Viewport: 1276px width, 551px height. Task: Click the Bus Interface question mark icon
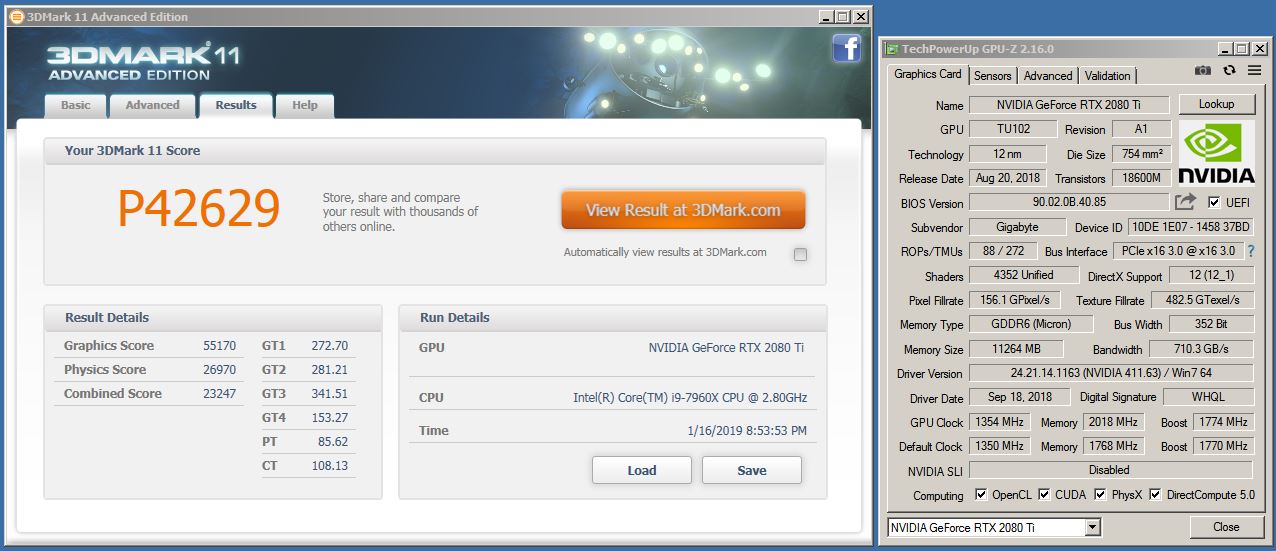click(1250, 251)
